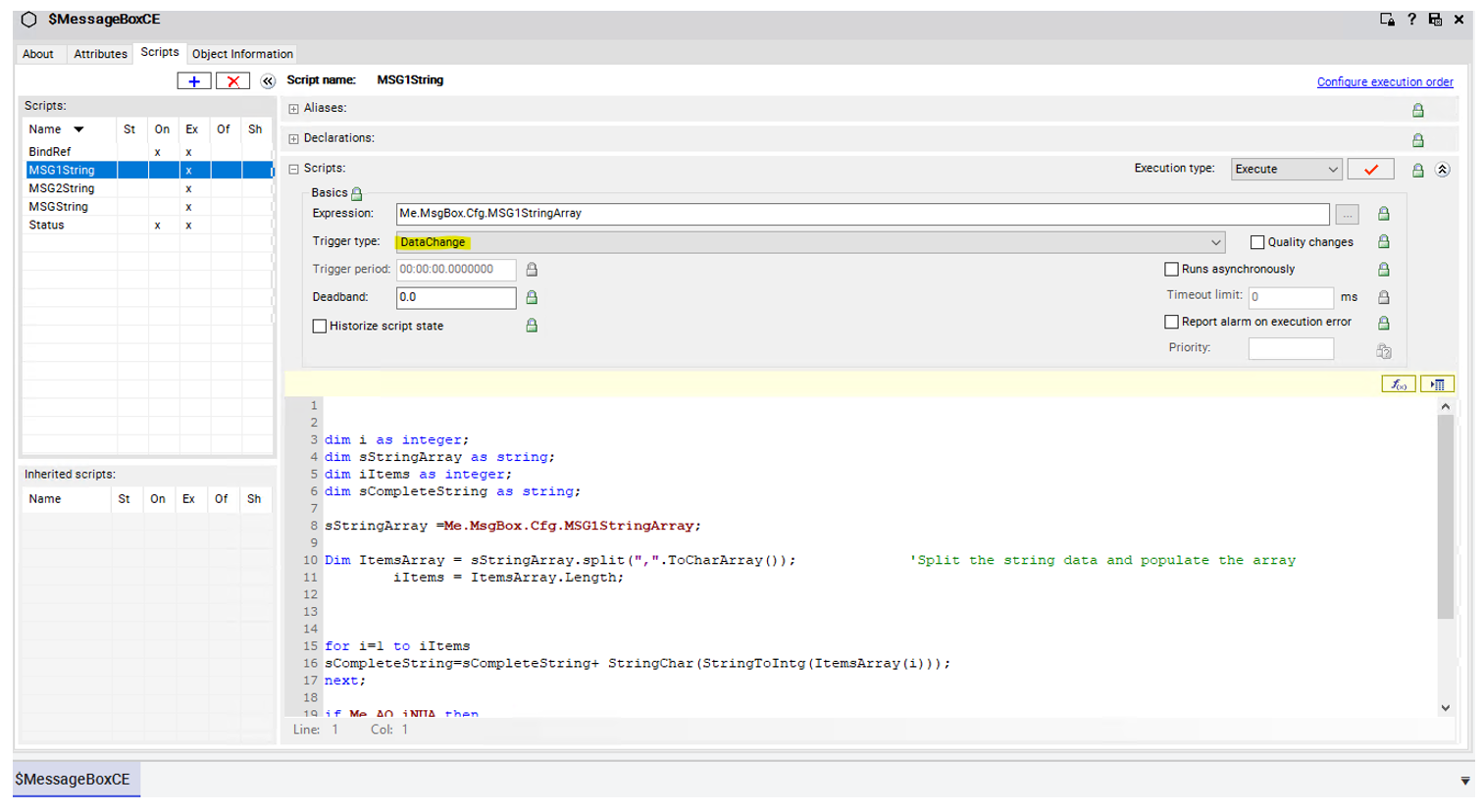Select the MSG2String script row
1483x812 pixels.
pyautogui.click(x=148, y=188)
